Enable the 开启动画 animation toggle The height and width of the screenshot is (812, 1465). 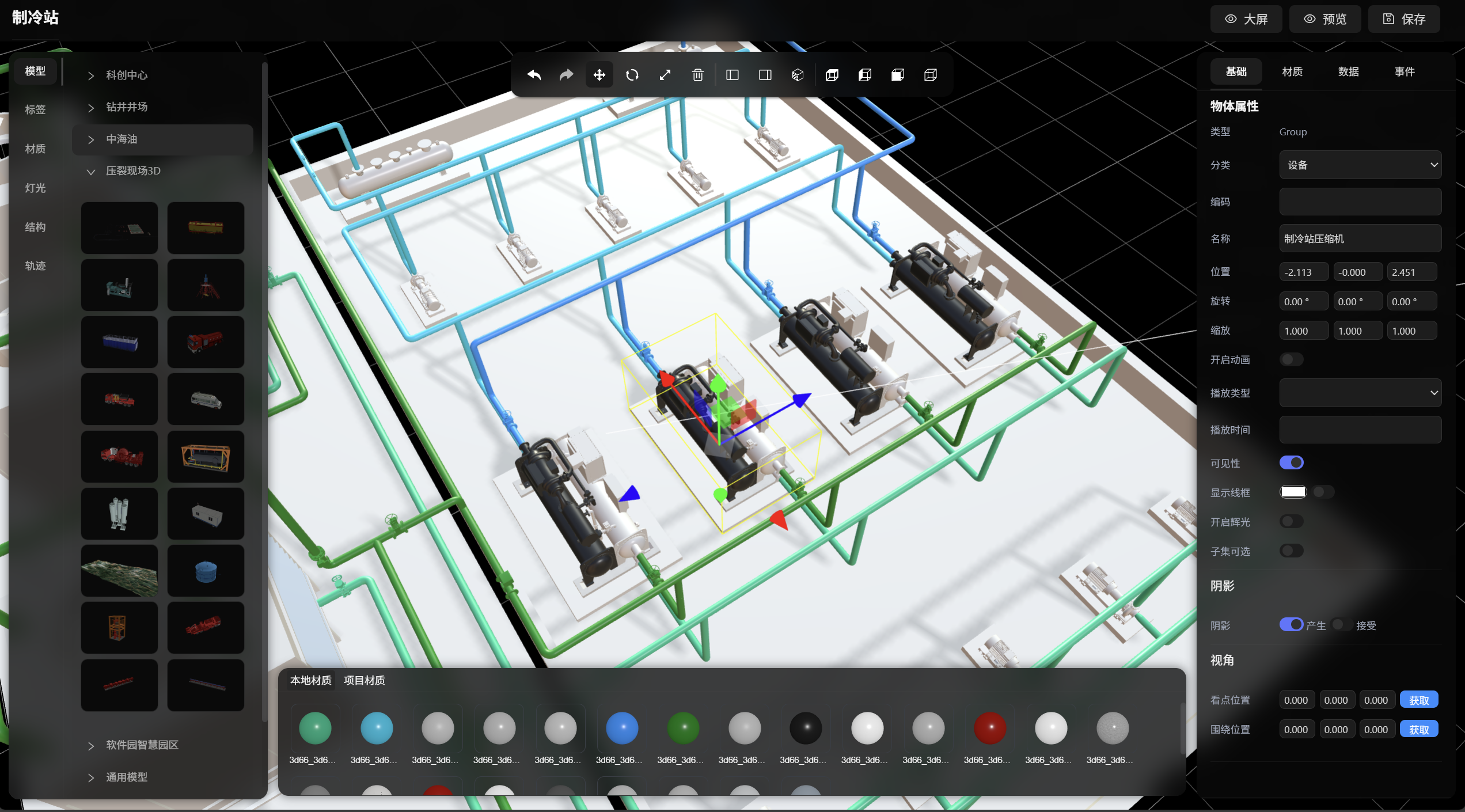[x=1291, y=359]
